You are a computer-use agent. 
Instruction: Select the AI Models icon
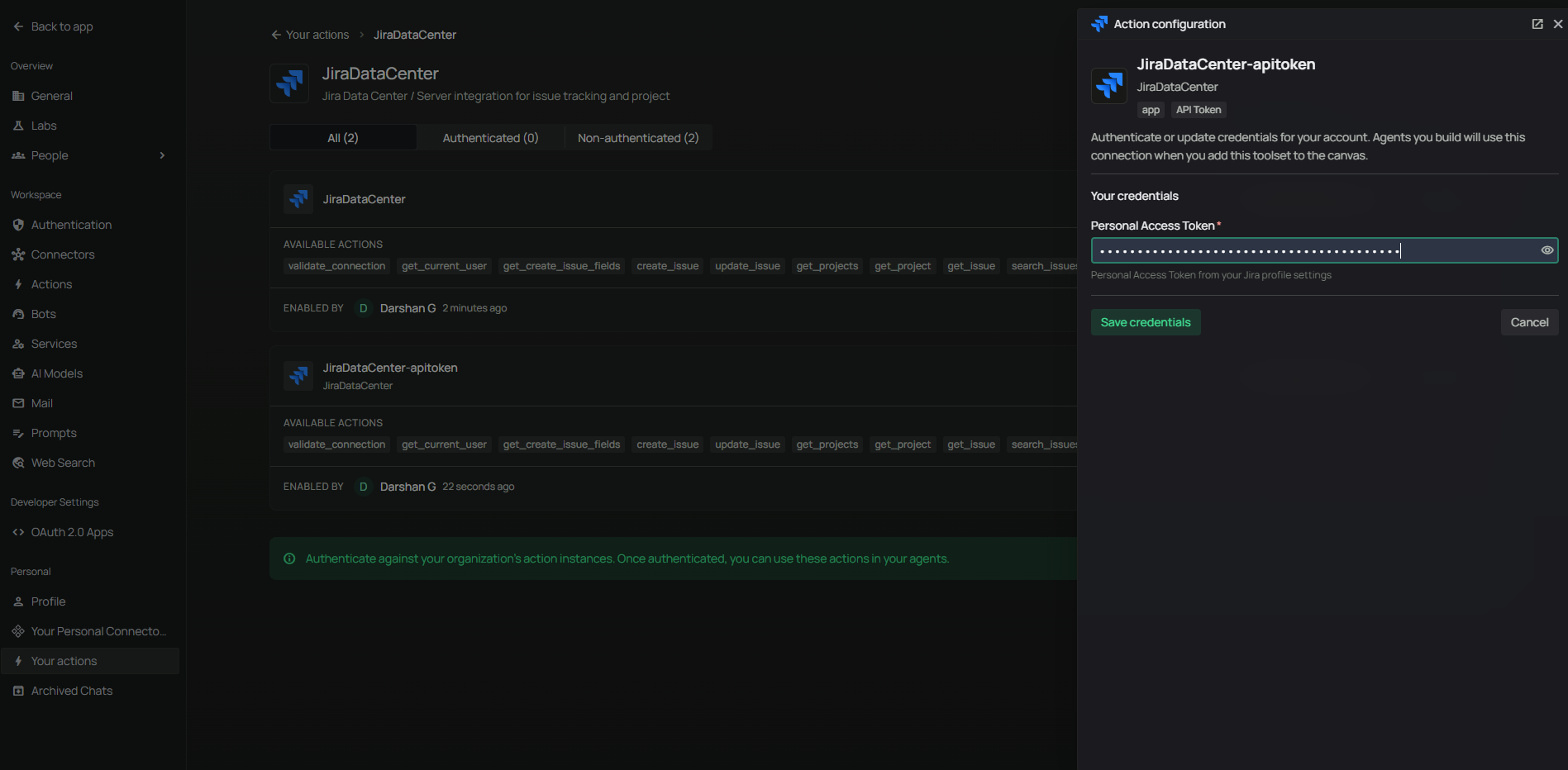(x=18, y=373)
